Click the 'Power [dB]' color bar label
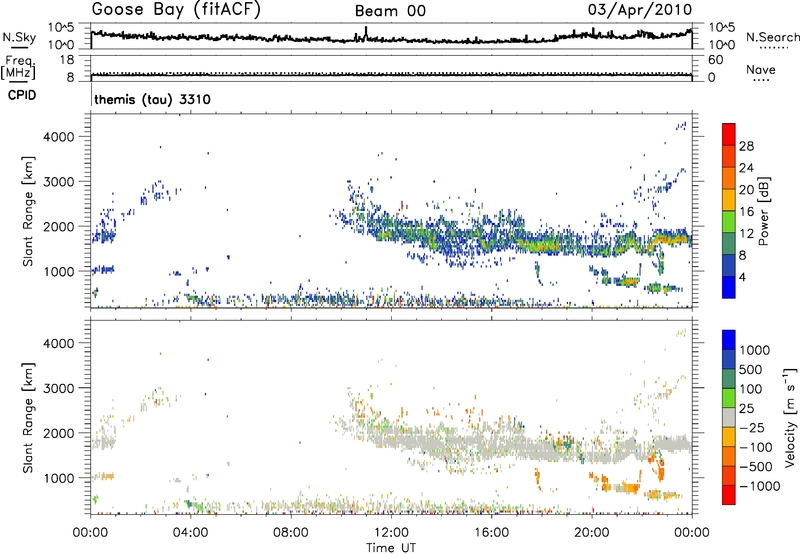The image size is (800, 554). tap(763, 211)
